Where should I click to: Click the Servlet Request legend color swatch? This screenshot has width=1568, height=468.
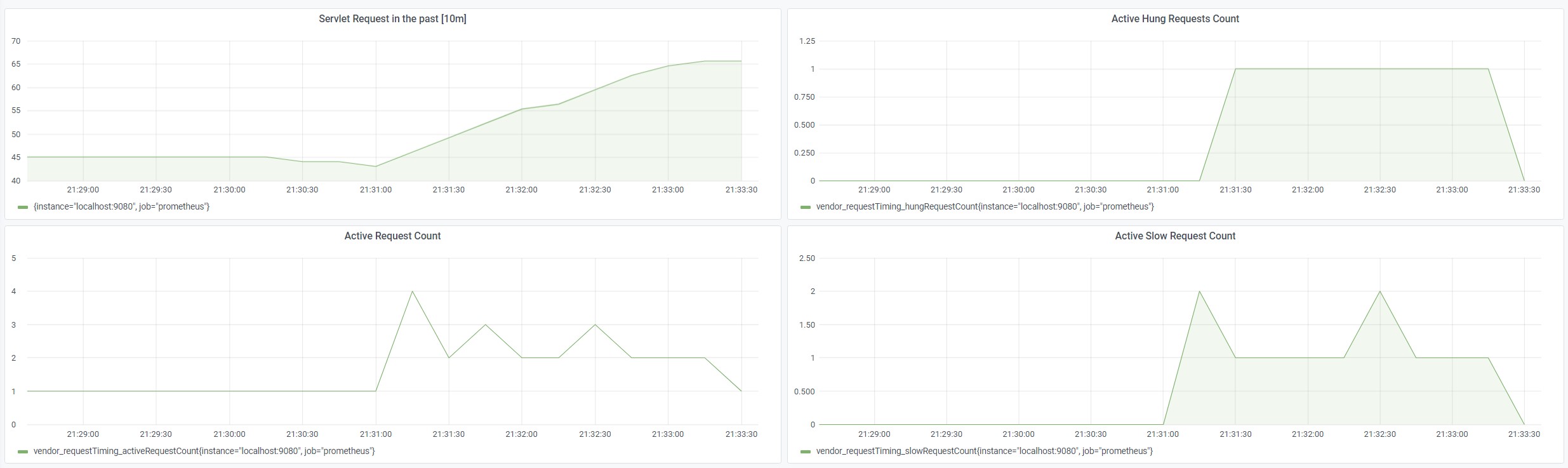coord(23,207)
